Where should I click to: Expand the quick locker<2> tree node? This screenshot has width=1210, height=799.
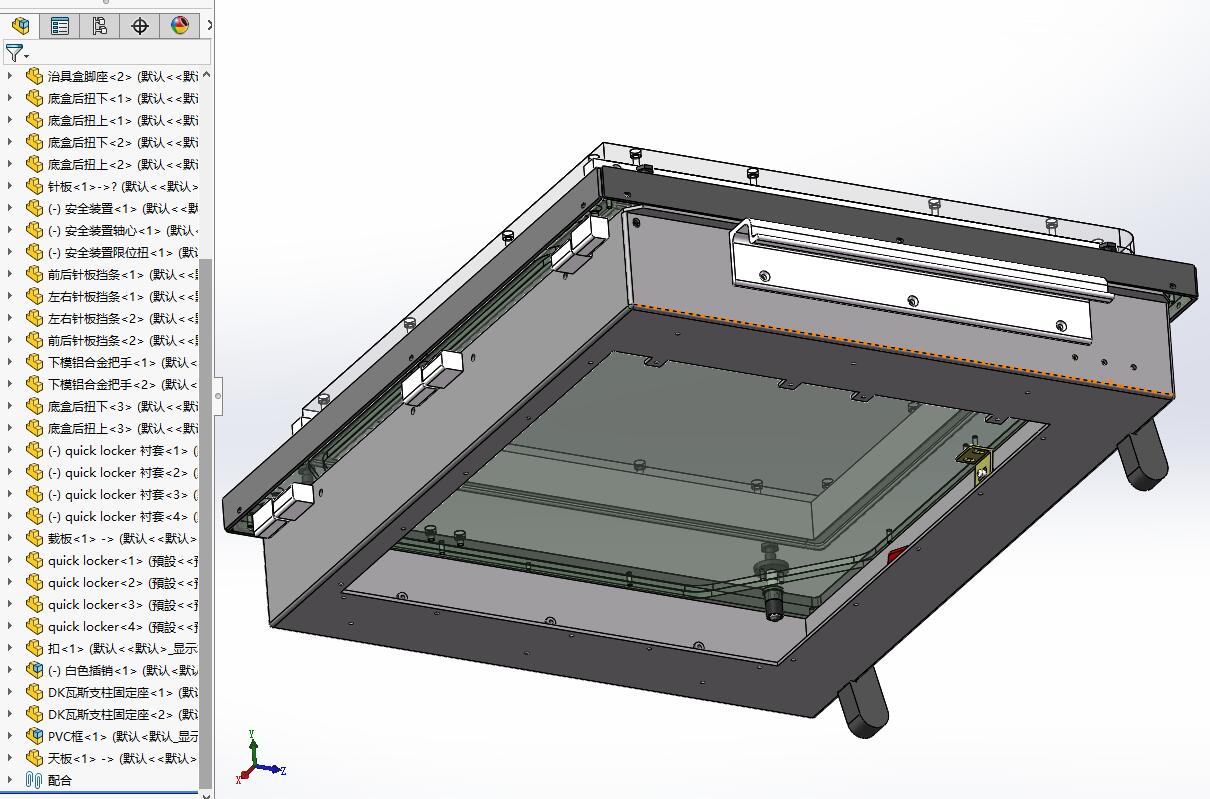click(11, 582)
